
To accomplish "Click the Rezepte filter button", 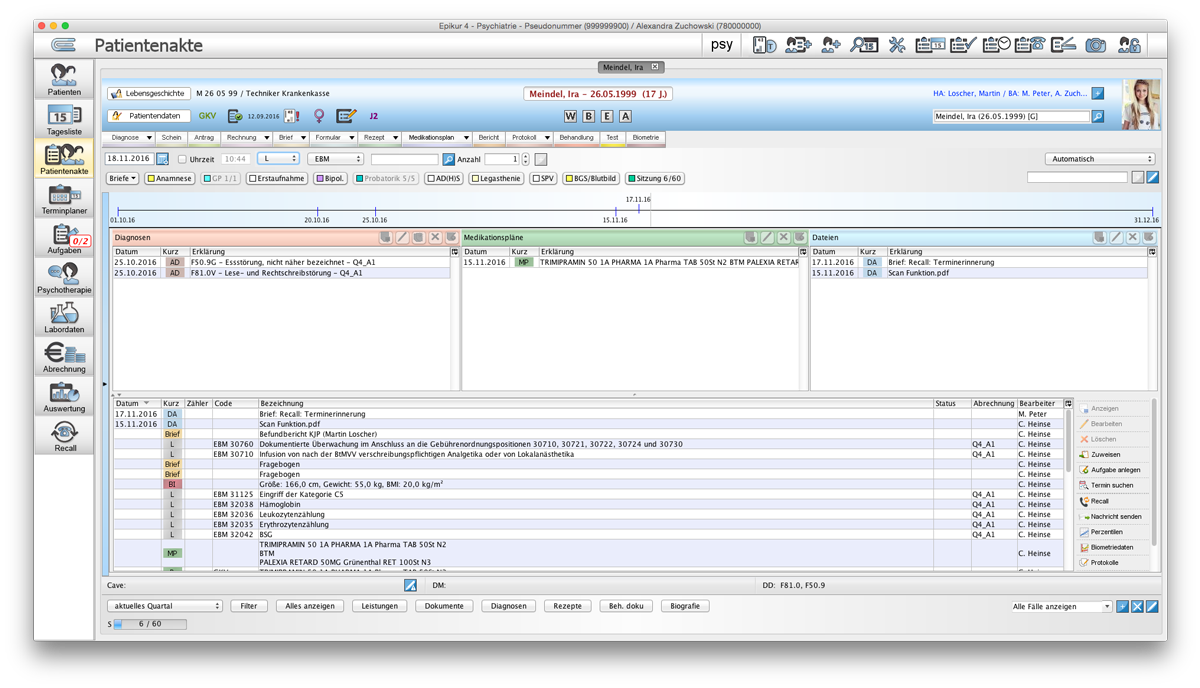I will [567, 606].
